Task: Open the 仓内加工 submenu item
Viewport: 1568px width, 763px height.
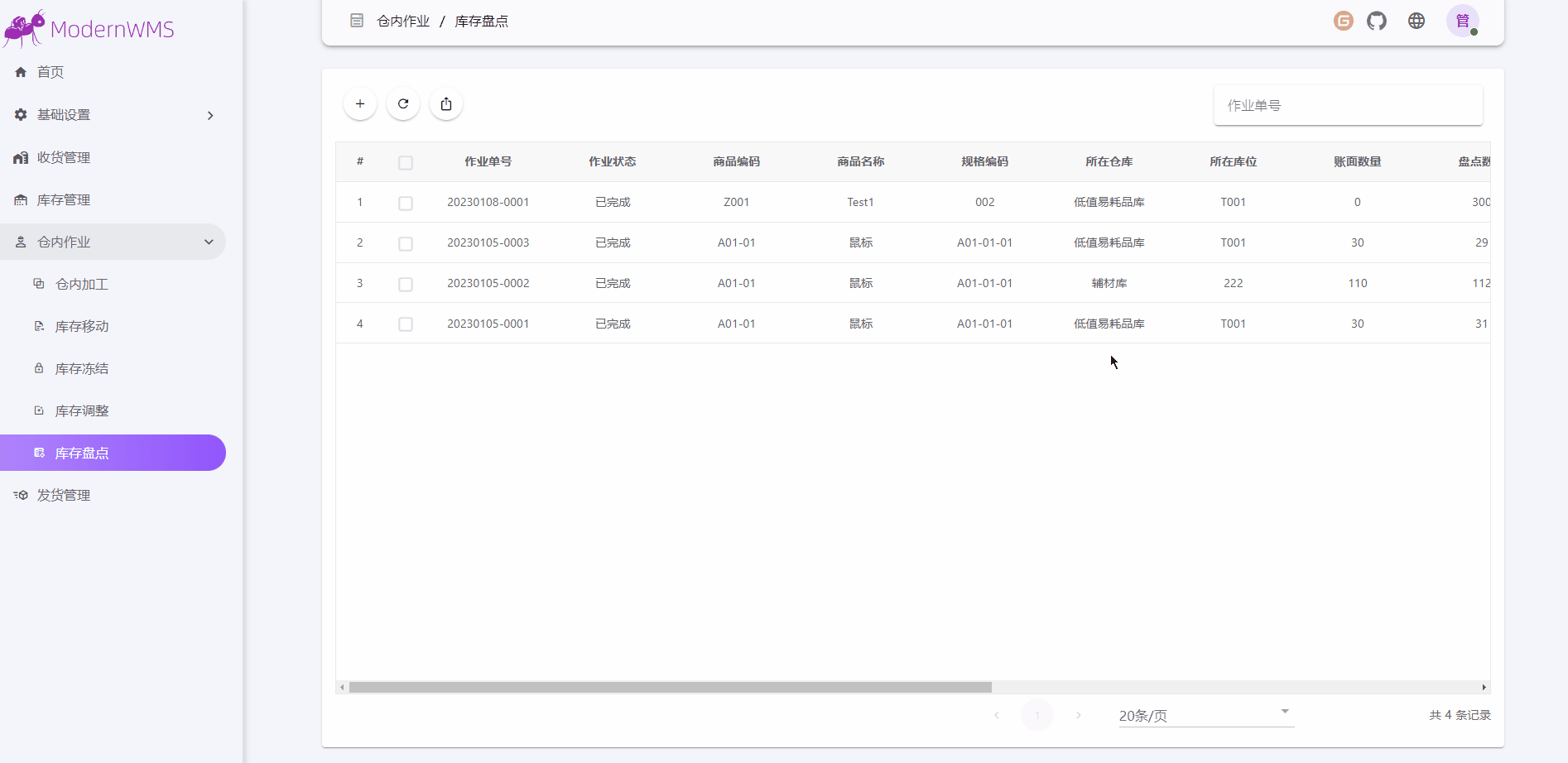Action: tap(113, 284)
